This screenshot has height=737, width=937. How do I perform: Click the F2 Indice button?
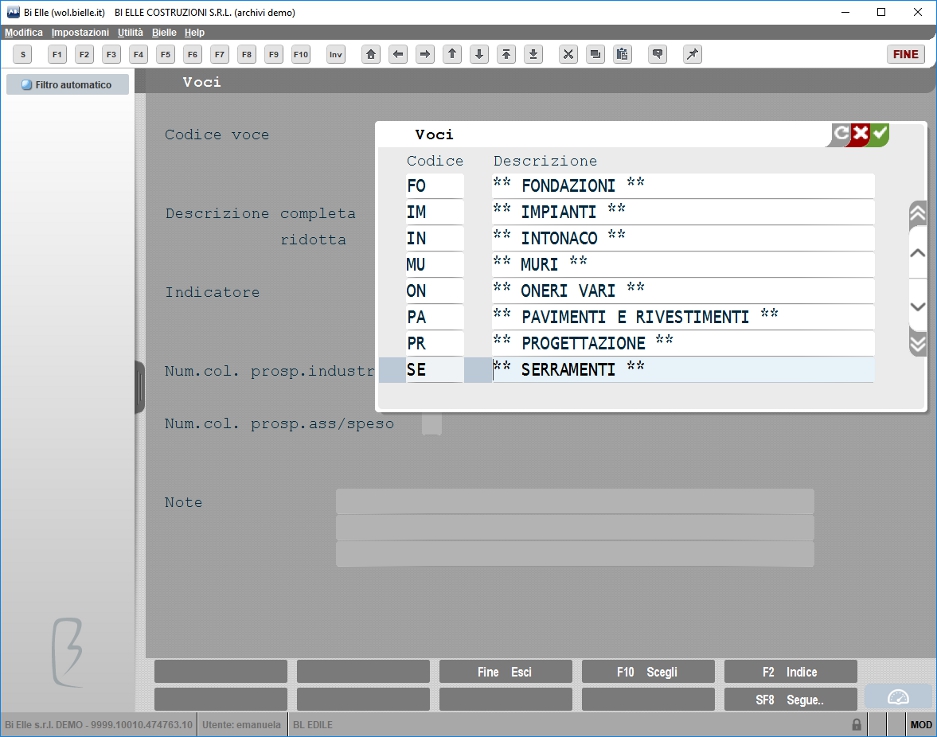791,672
